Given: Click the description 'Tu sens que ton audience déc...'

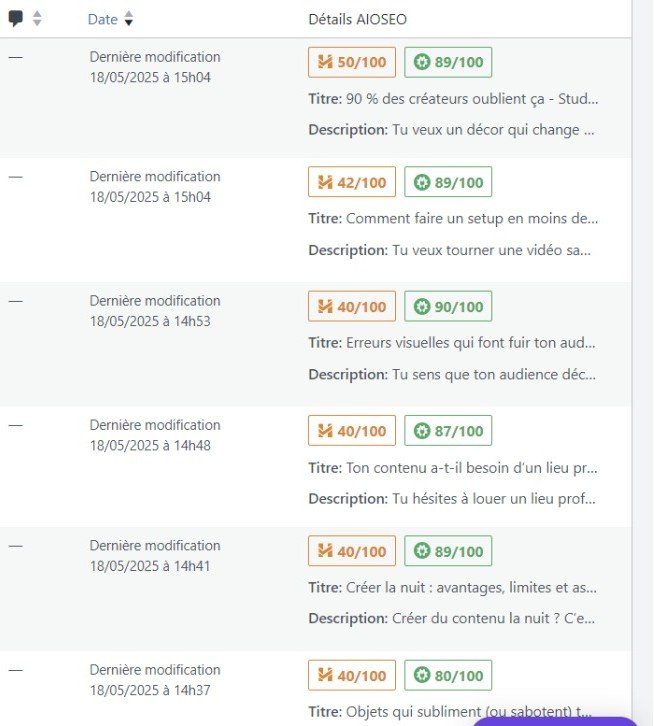Looking at the screenshot, I should (x=494, y=374).
